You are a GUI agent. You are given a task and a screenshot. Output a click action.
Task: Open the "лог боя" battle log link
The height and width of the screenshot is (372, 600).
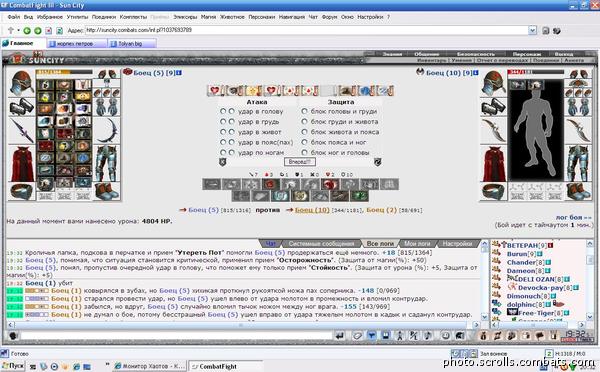[x=569, y=217]
